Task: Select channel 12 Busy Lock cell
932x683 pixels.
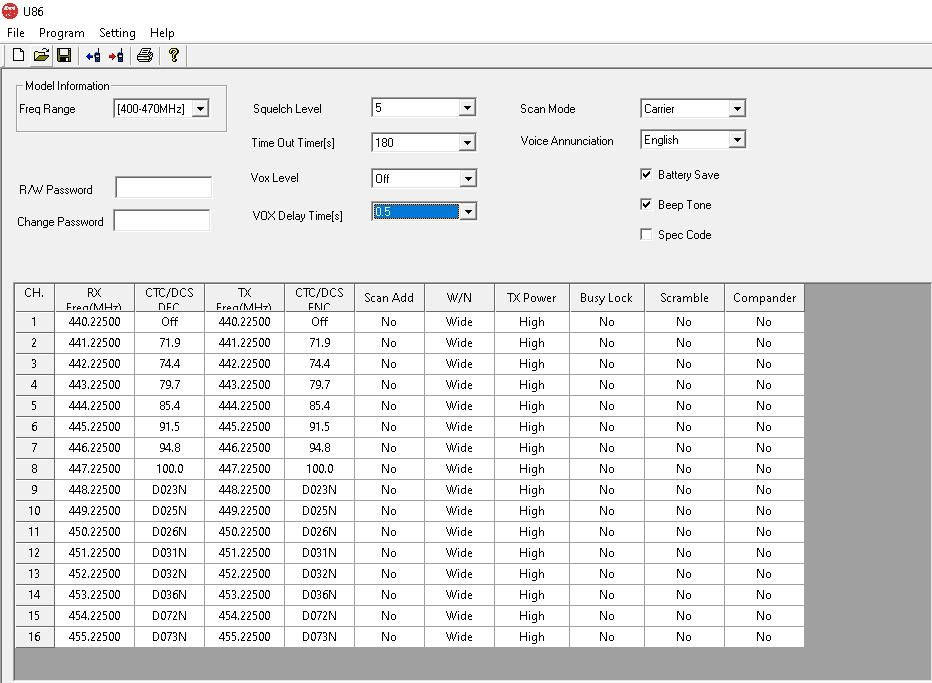Action: tap(607, 553)
